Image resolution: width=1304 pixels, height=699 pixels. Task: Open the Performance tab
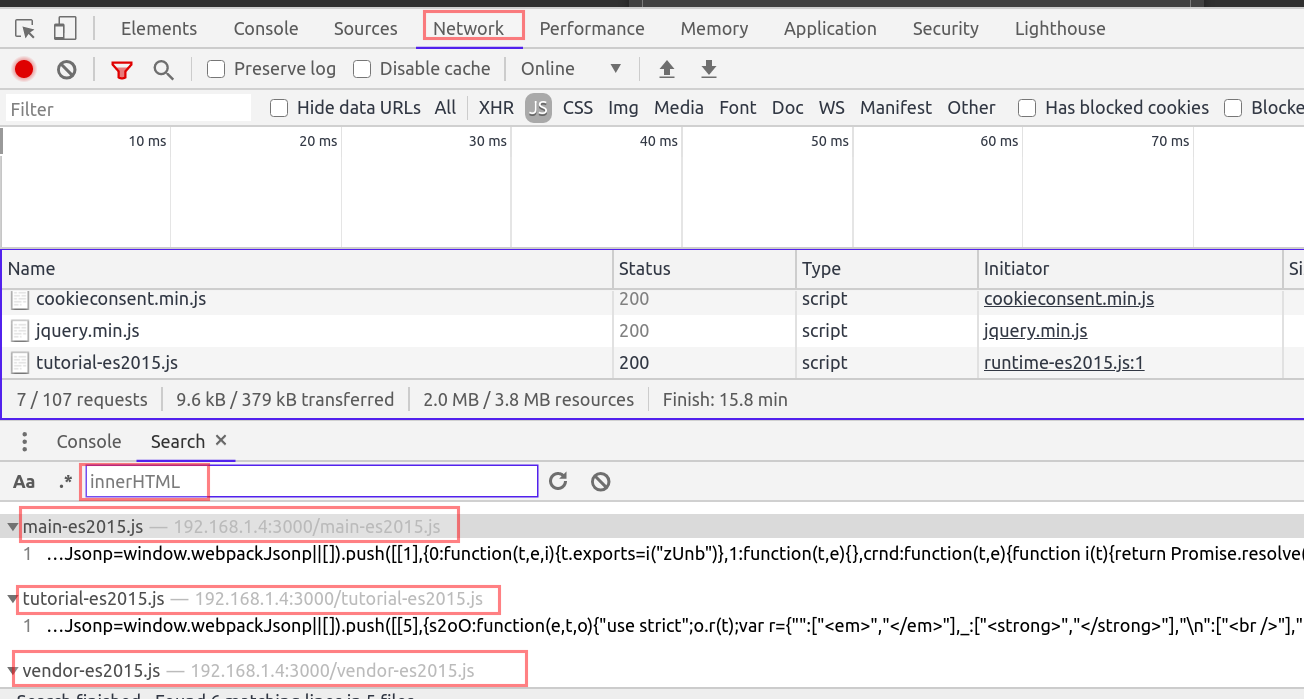(592, 28)
